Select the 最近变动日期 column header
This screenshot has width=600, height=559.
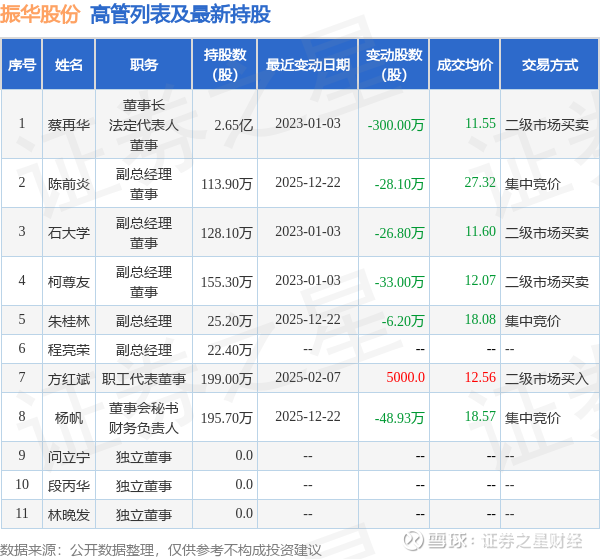pyautogui.click(x=308, y=65)
